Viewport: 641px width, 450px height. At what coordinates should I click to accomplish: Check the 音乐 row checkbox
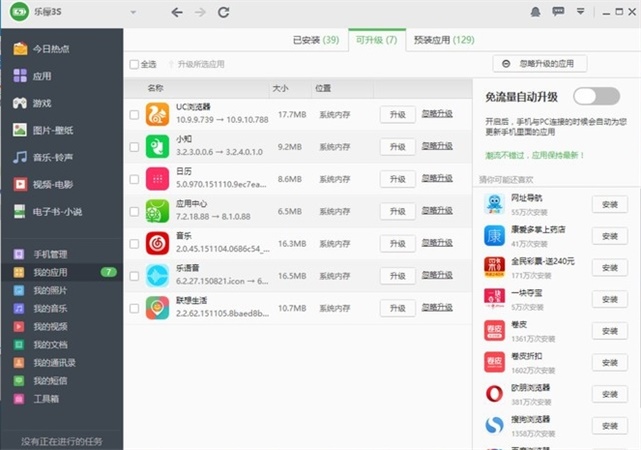(134, 244)
